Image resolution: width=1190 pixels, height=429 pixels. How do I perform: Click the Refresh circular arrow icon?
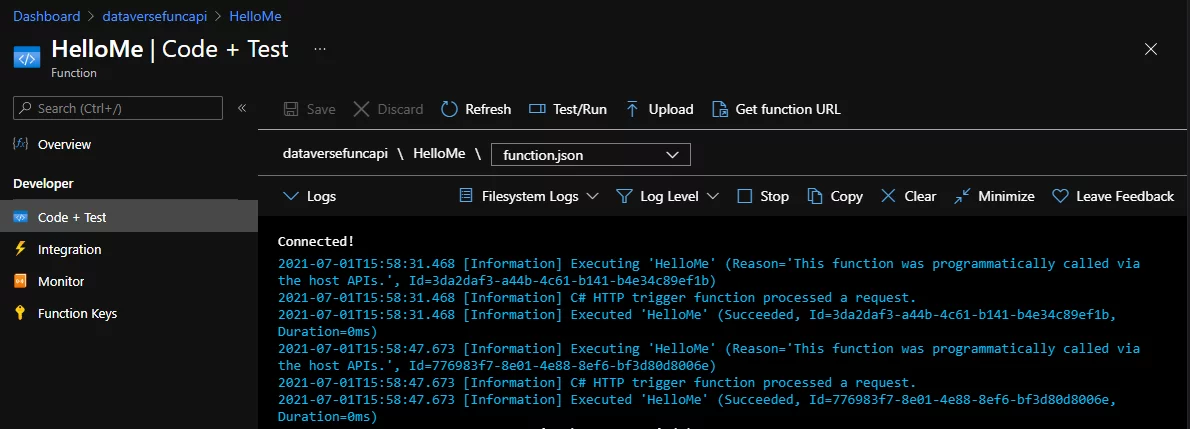click(x=449, y=109)
